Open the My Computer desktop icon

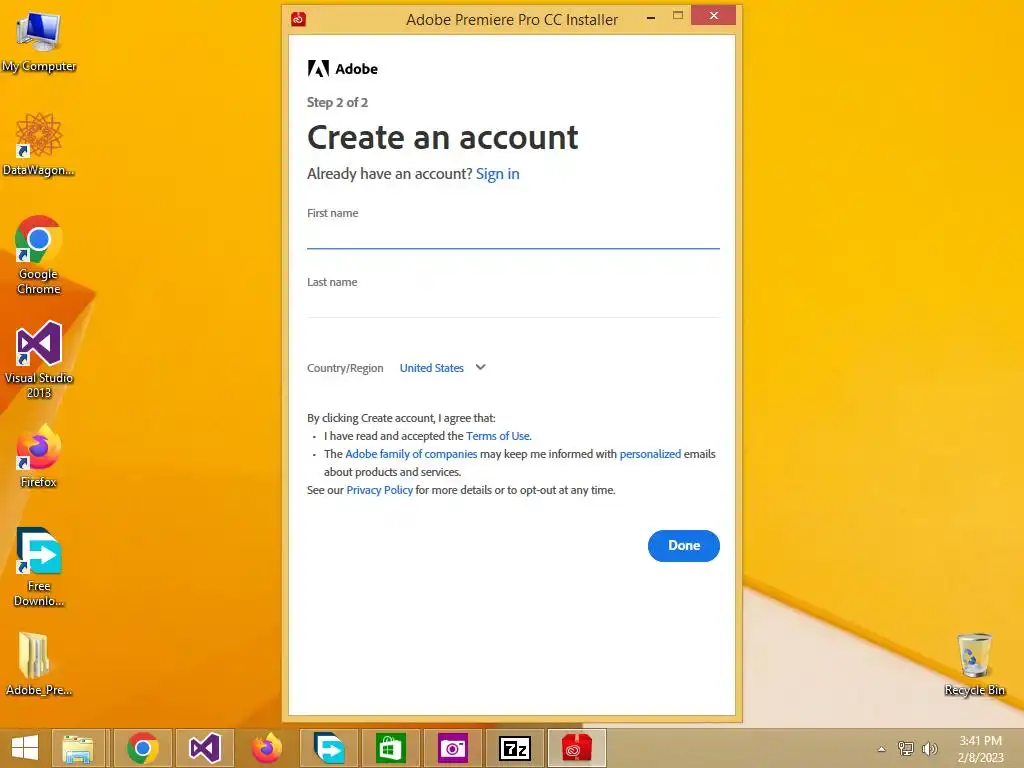click(x=39, y=42)
